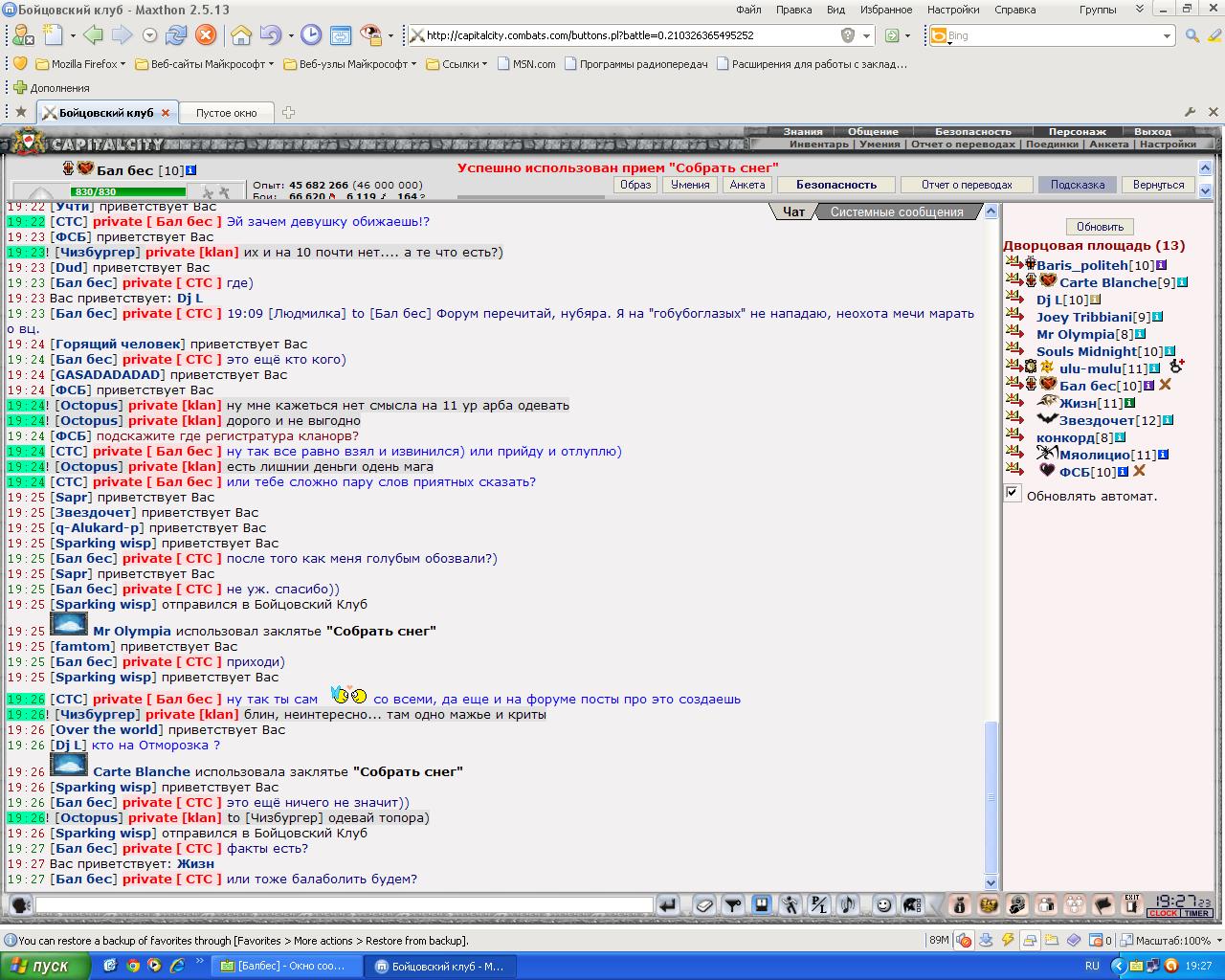
Task: Click the Подсказка button
Action: coord(1078,185)
